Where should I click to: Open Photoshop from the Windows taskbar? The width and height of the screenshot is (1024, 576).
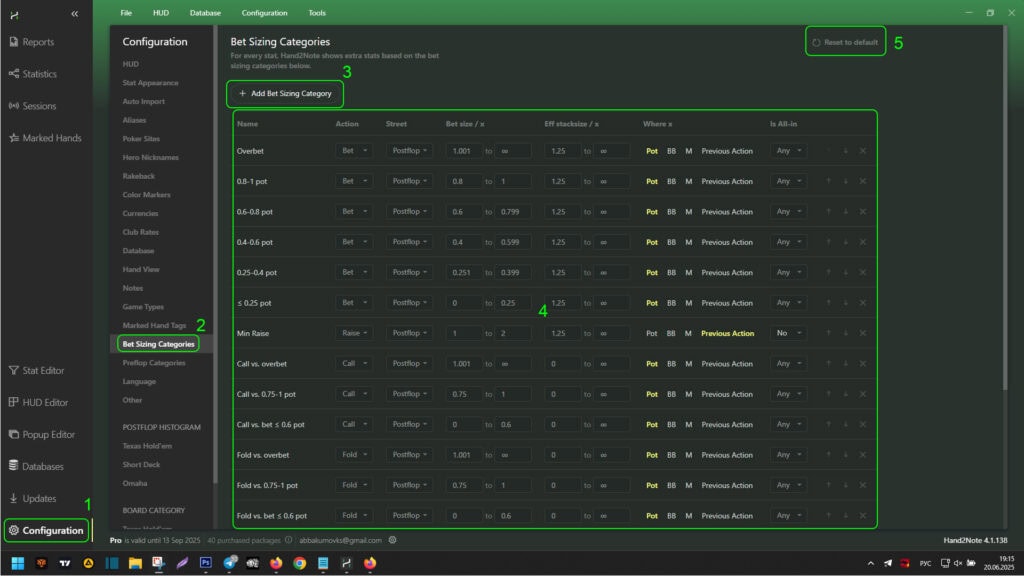click(x=206, y=563)
